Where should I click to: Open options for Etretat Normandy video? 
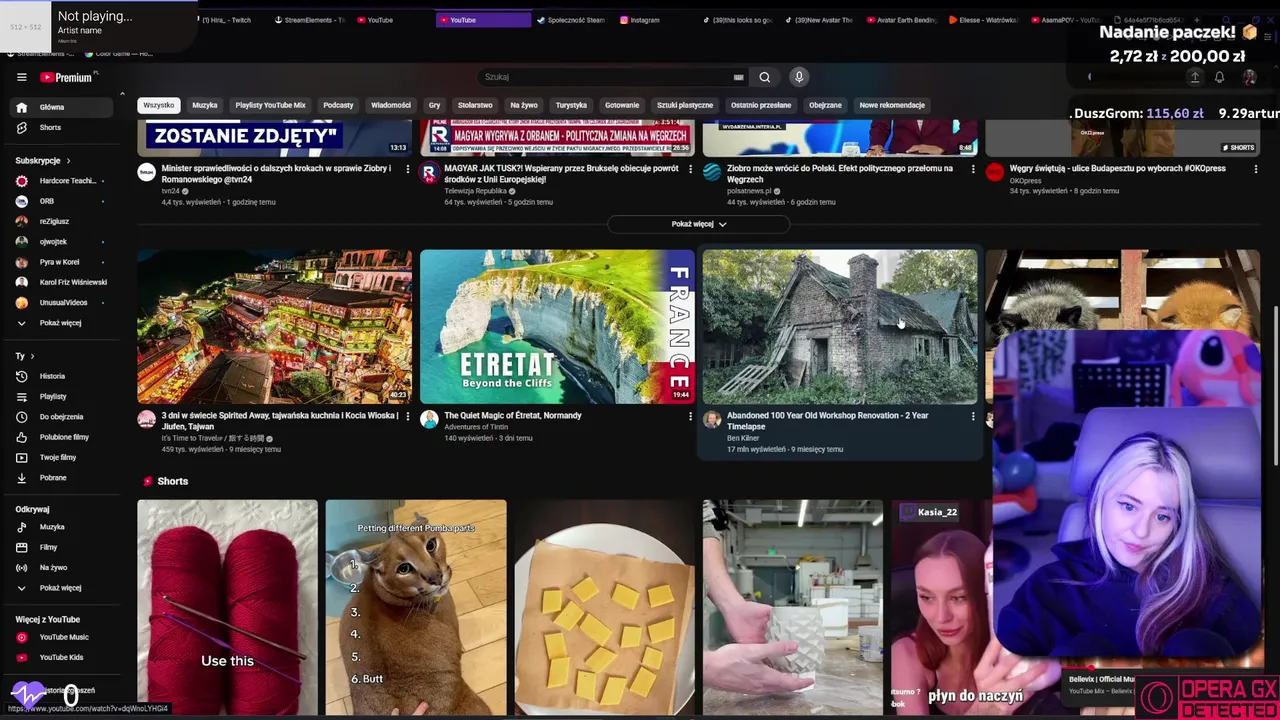point(690,416)
